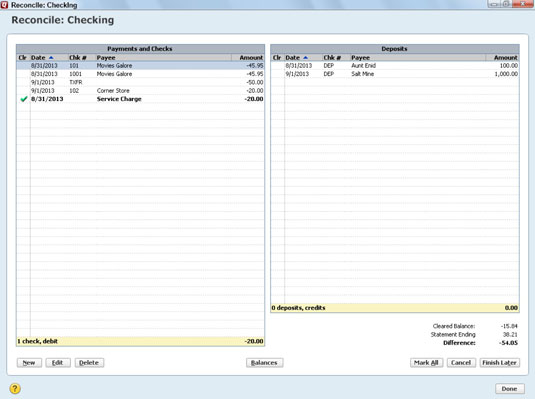Click the Done button
Screen dimensions: 535x399
(x=509, y=388)
